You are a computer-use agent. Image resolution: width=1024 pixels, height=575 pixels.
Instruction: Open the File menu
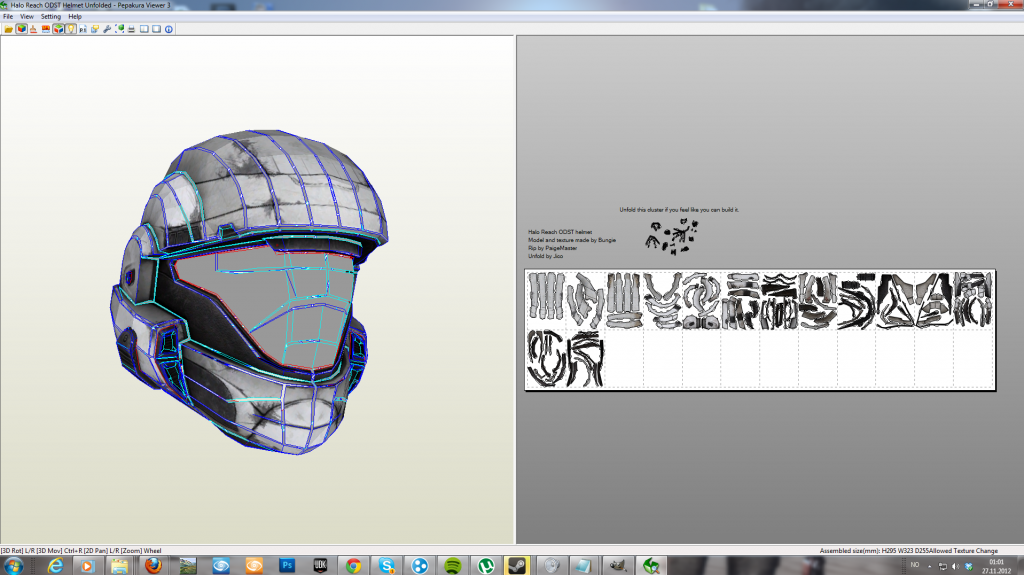click(8, 17)
